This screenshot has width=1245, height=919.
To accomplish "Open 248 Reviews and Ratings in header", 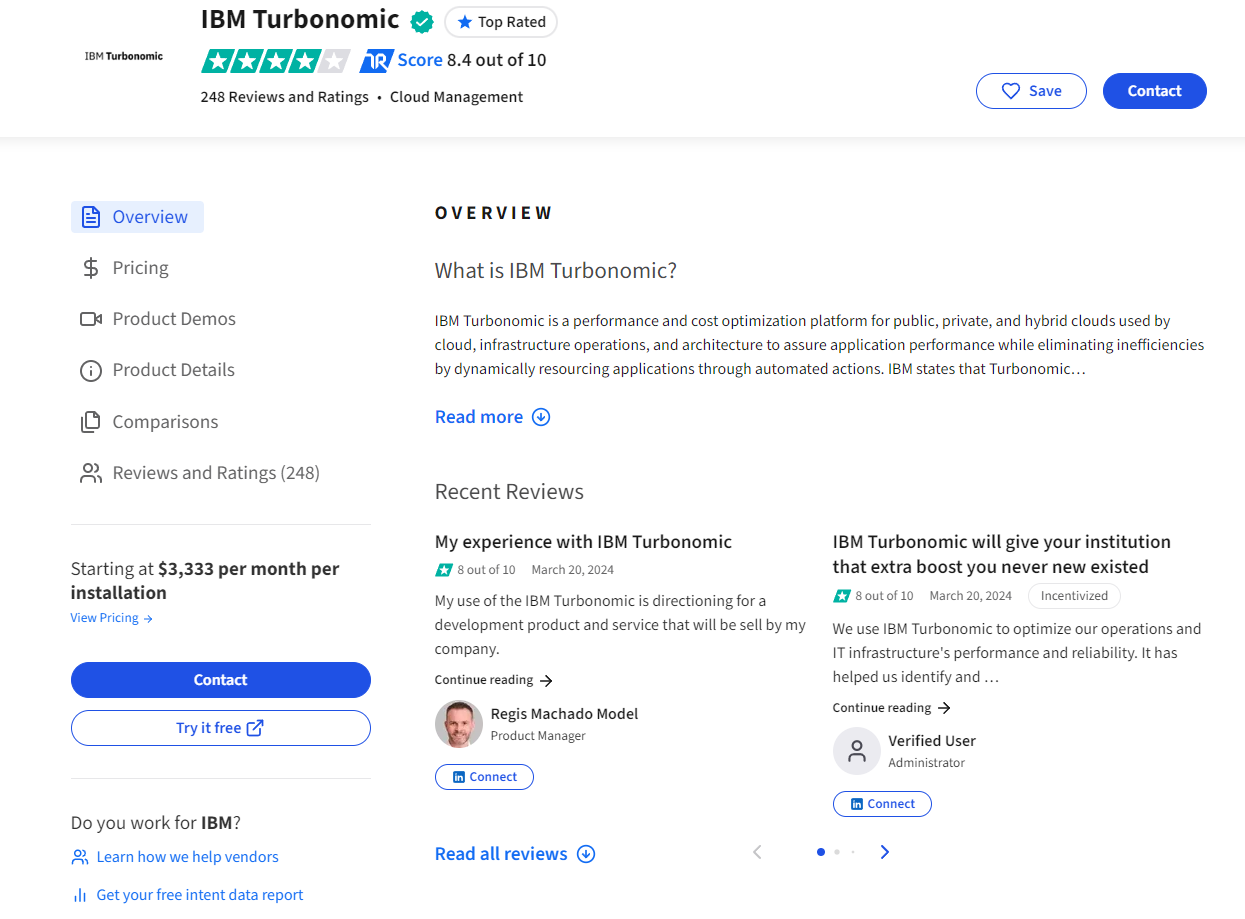I will click(284, 97).
